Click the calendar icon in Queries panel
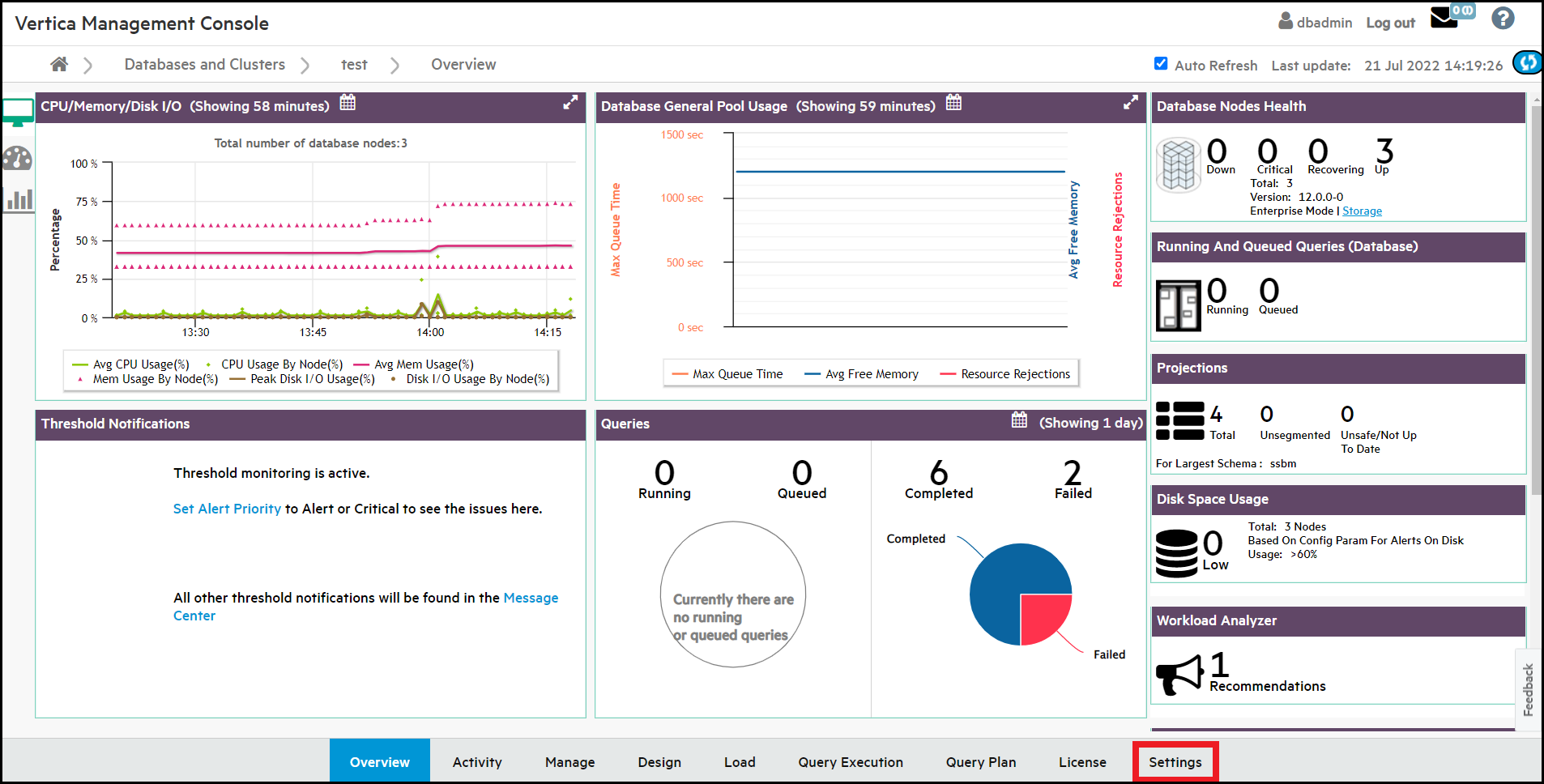 (1019, 420)
